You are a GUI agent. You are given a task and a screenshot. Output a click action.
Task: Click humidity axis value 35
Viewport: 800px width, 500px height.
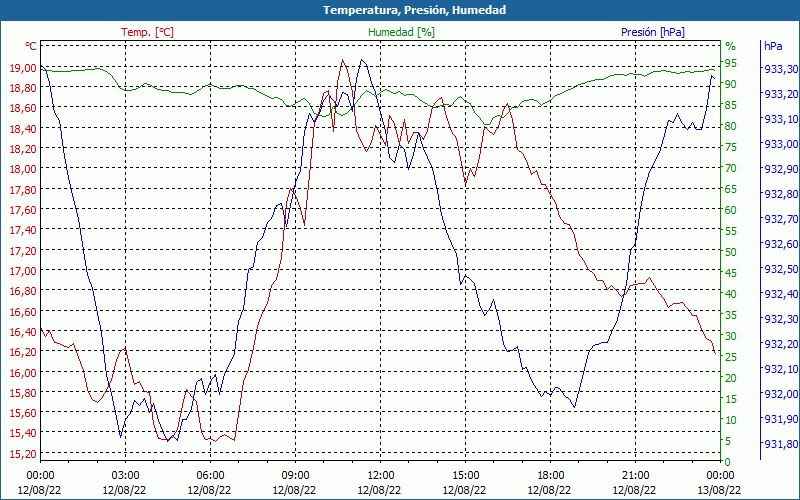(731, 315)
